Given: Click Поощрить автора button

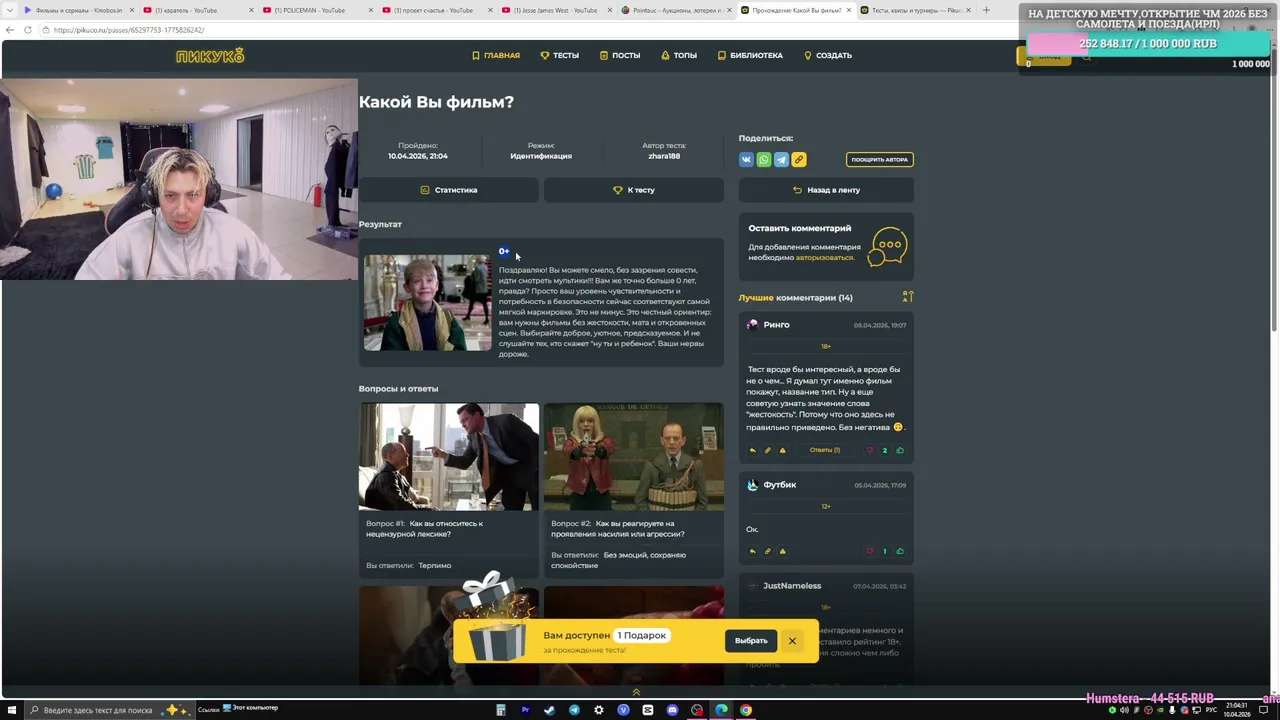Looking at the screenshot, I should click(880, 160).
